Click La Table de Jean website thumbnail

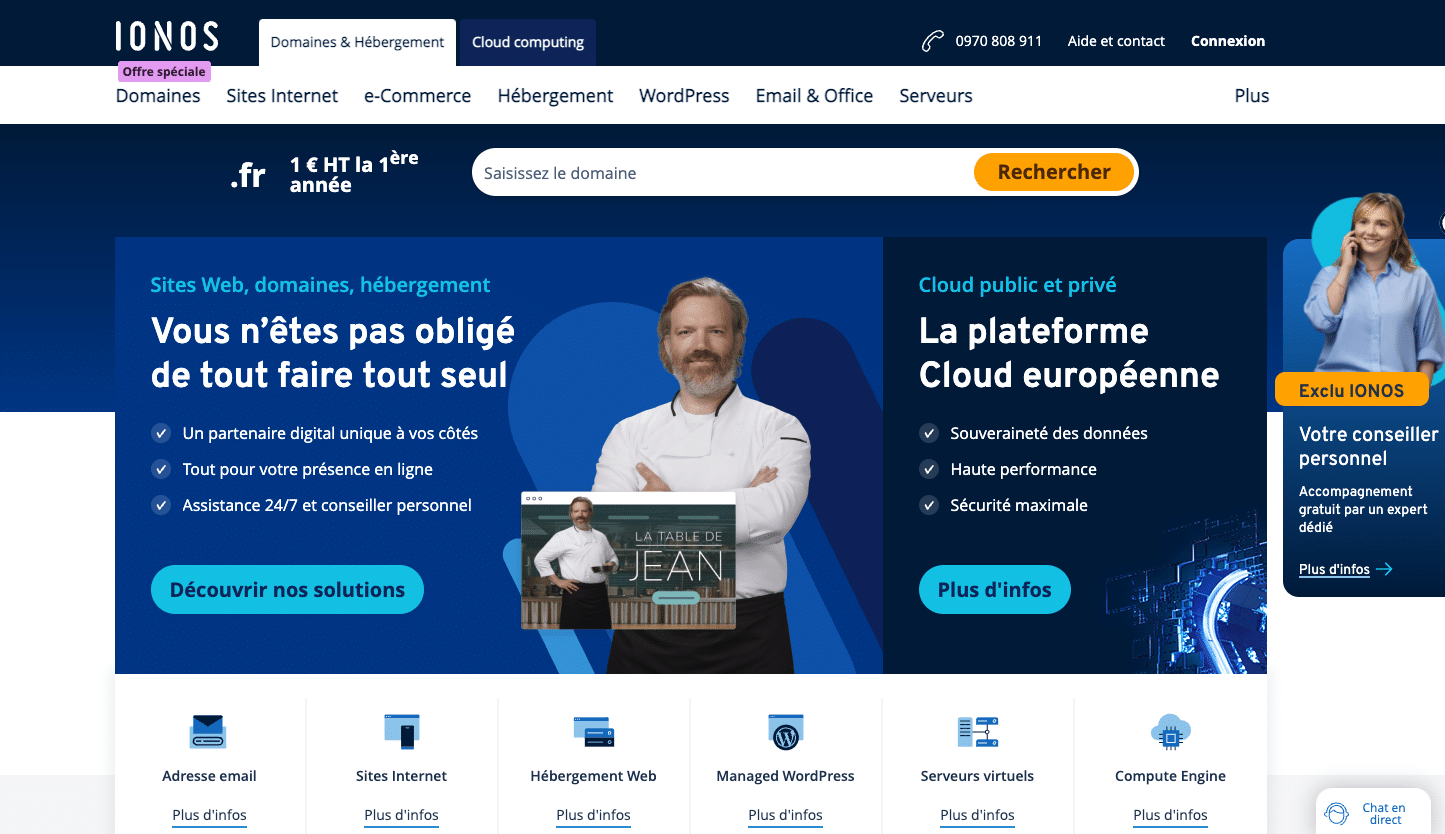(x=628, y=560)
